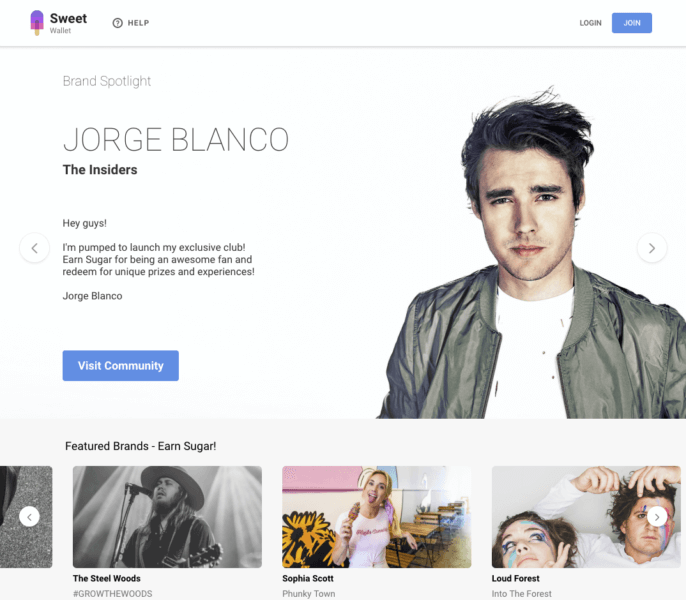This screenshot has height=600, width=686.
Task: Click the LOGIN link
Action: click(x=590, y=23)
